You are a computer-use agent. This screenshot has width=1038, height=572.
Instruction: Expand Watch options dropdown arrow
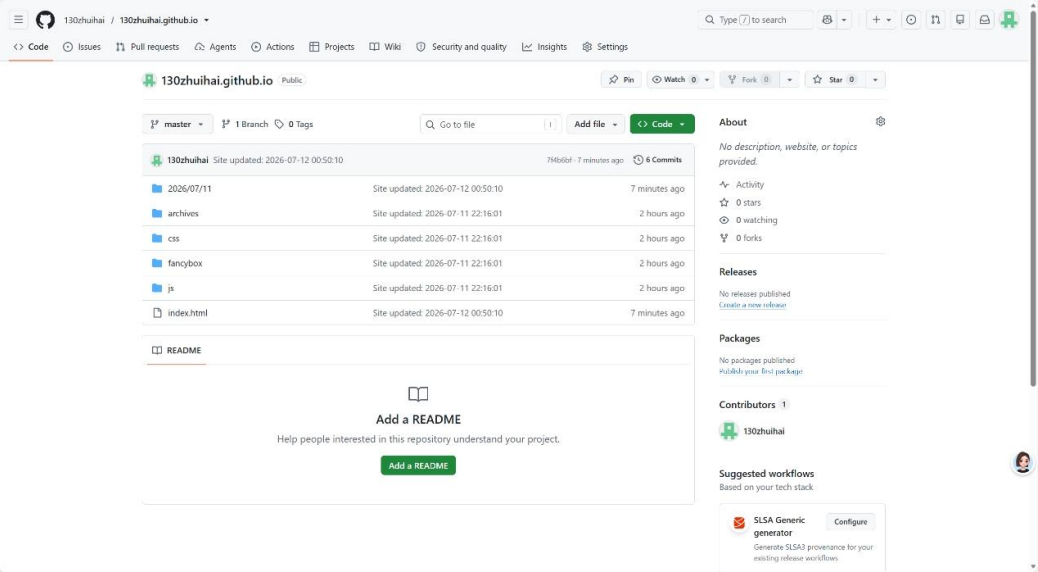(707, 79)
